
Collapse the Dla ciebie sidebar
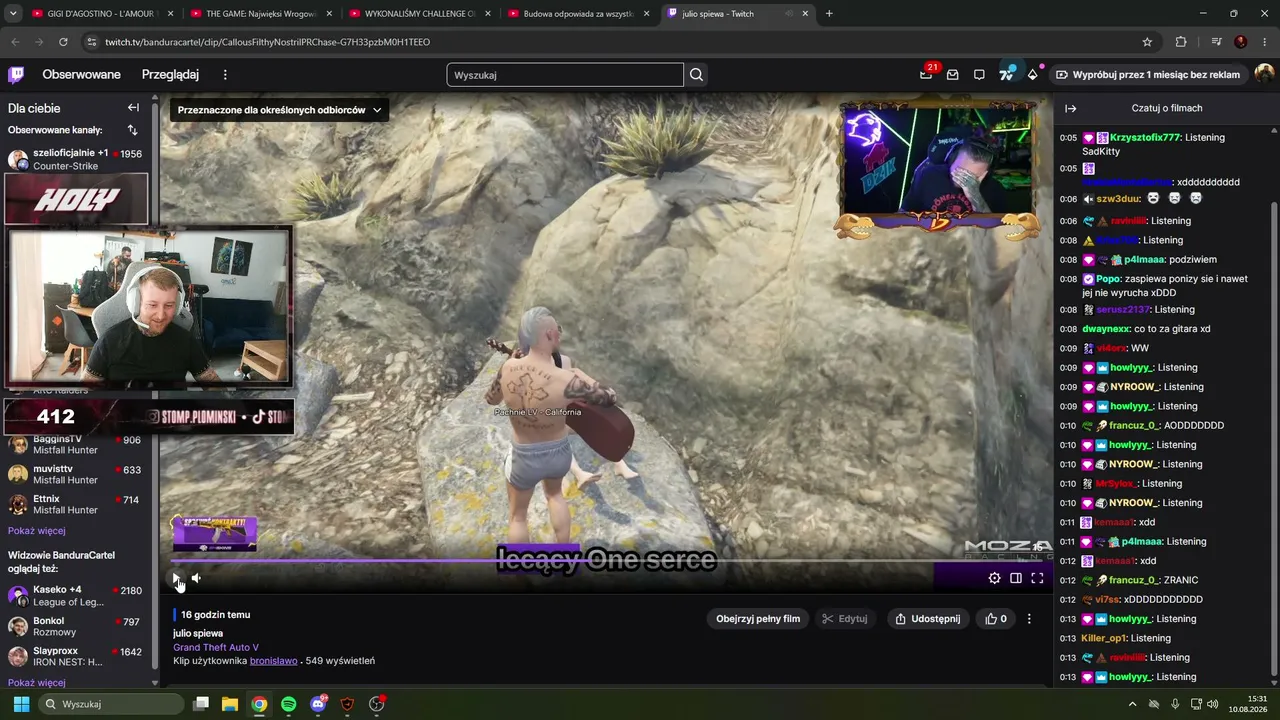pos(133,108)
